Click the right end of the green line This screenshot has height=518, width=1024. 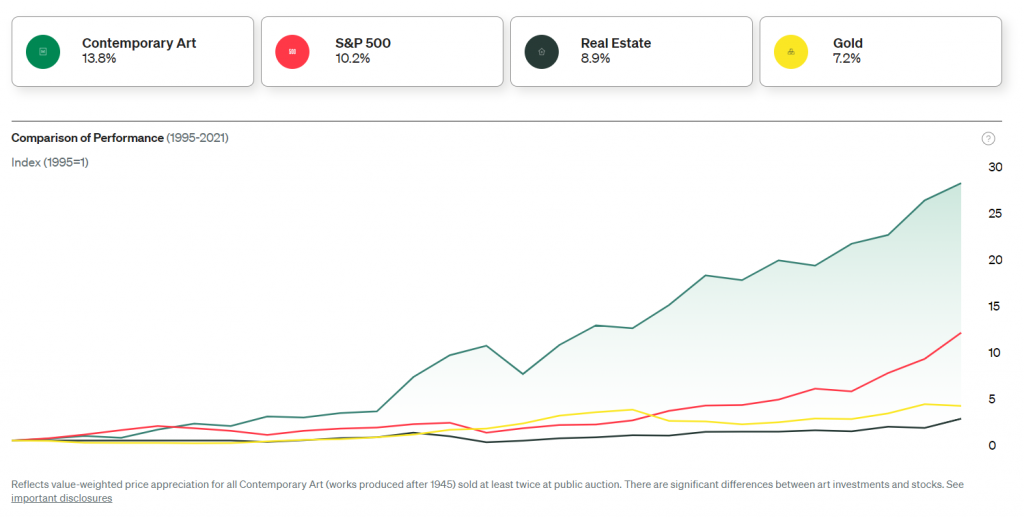(961, 184)
